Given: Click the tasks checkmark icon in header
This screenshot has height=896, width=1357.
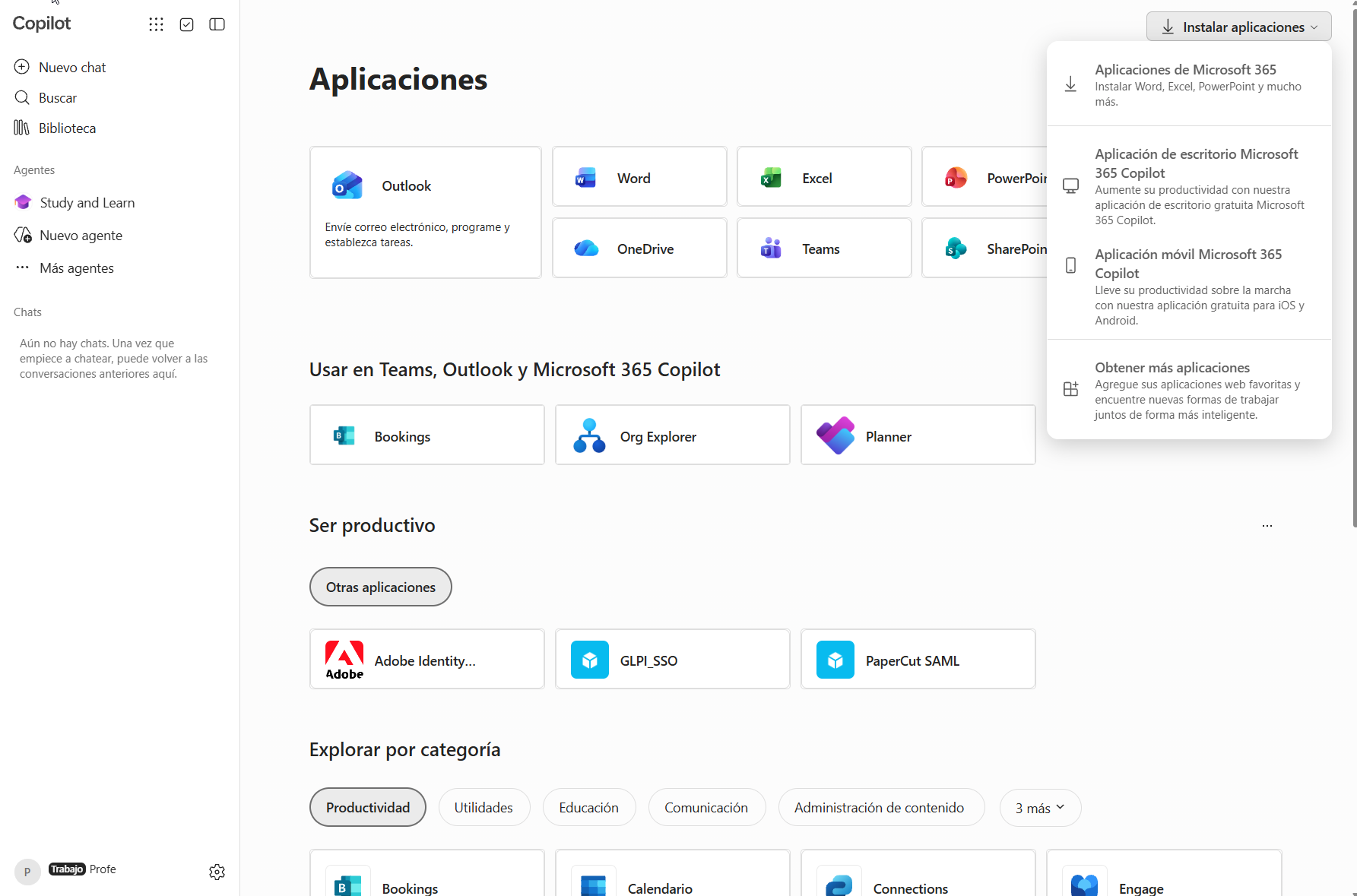Looking at the screenshot, I should [186, 24].
